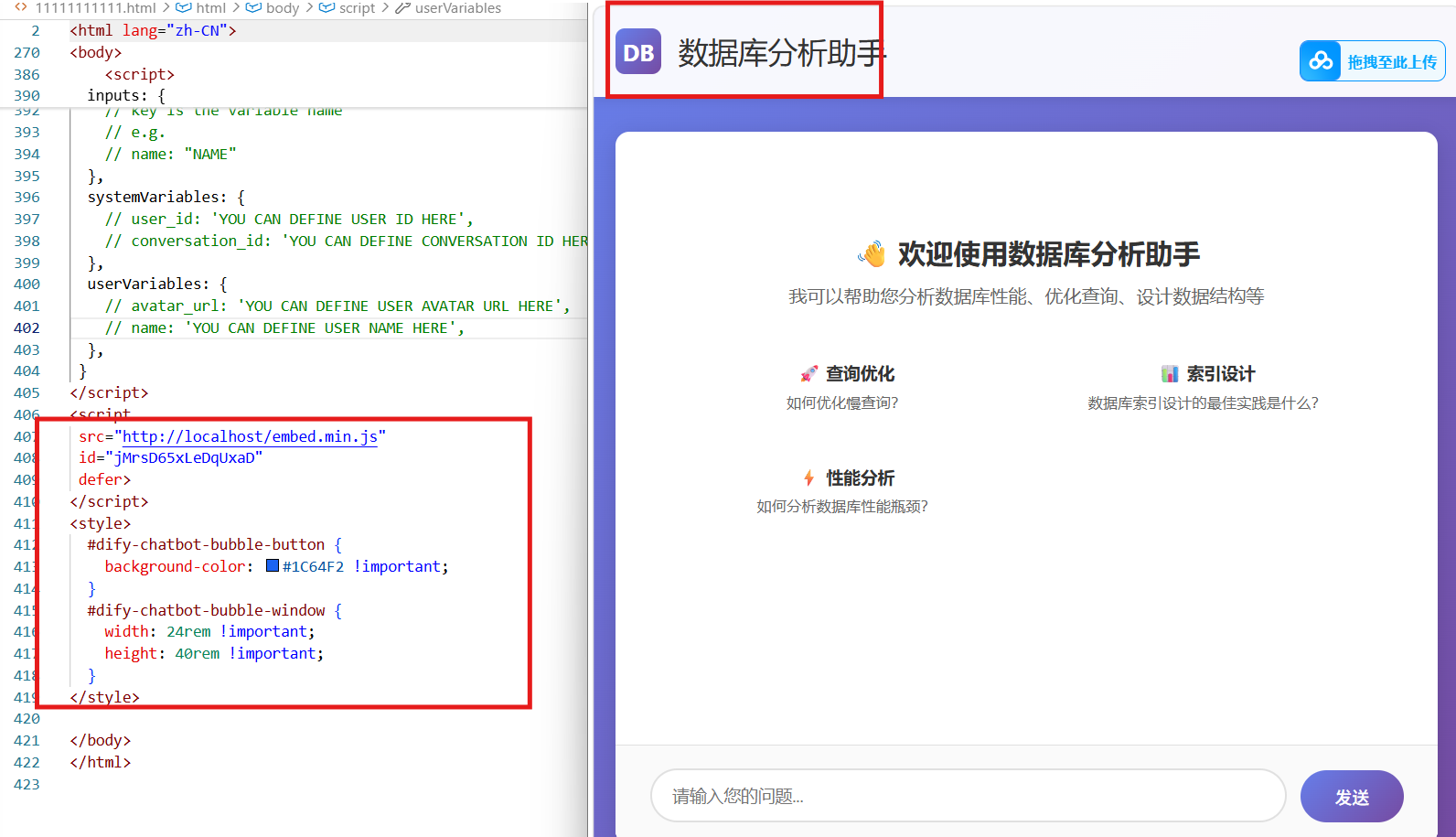
Task: Click the waving hand emoji in welcome heading
Action: (873, 253)
